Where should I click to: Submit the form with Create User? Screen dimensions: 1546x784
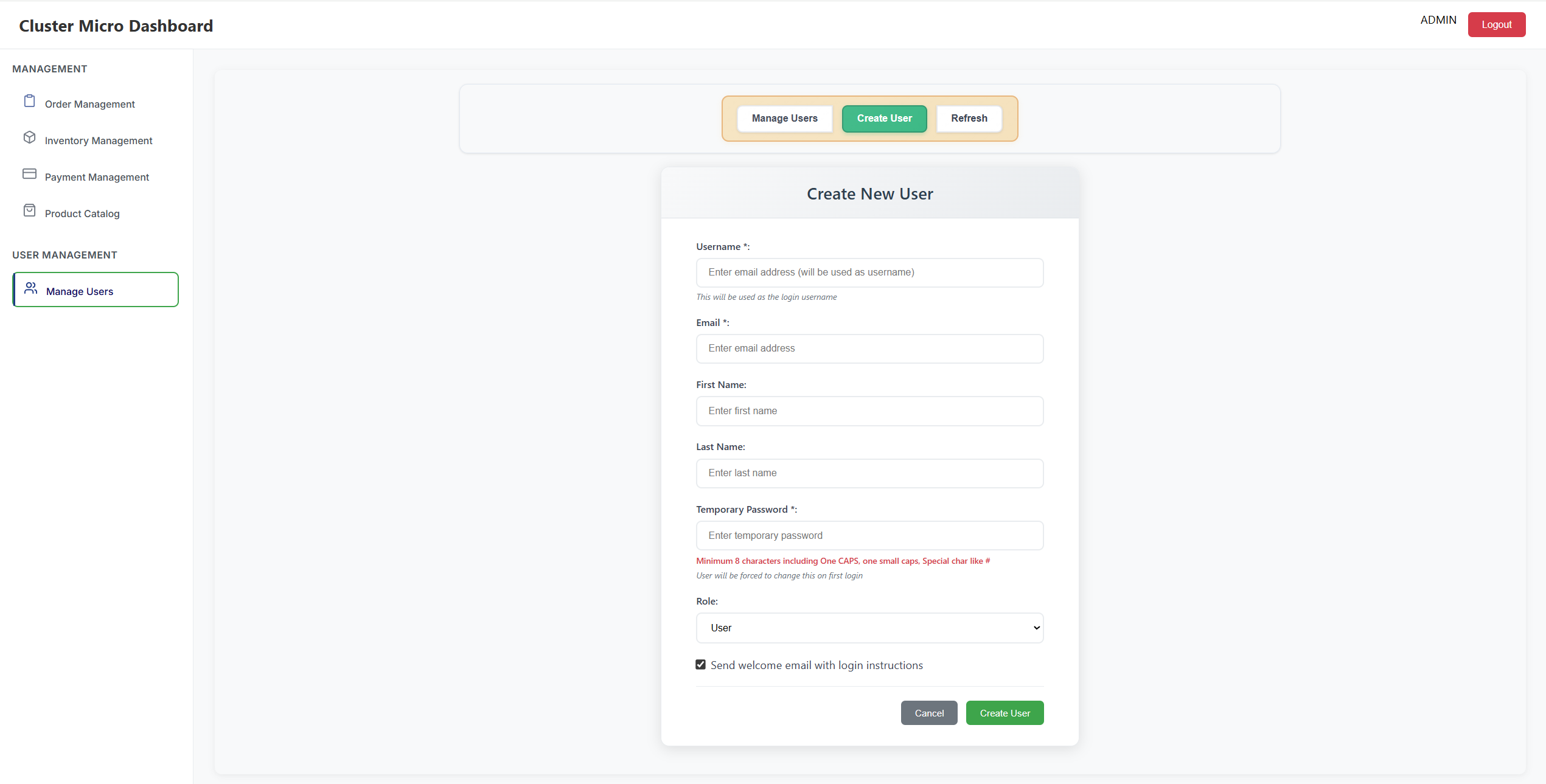pyautogui.click(x=1005, y=712)
